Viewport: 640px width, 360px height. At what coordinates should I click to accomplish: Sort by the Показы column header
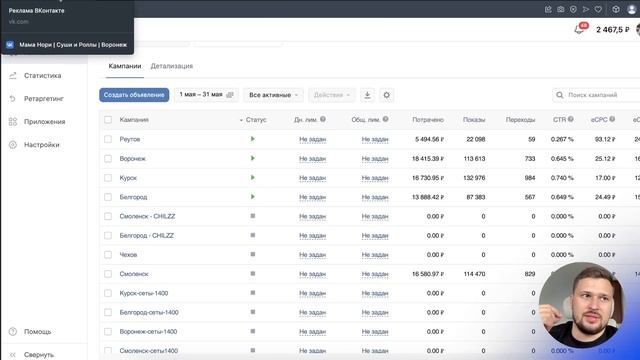474,120
